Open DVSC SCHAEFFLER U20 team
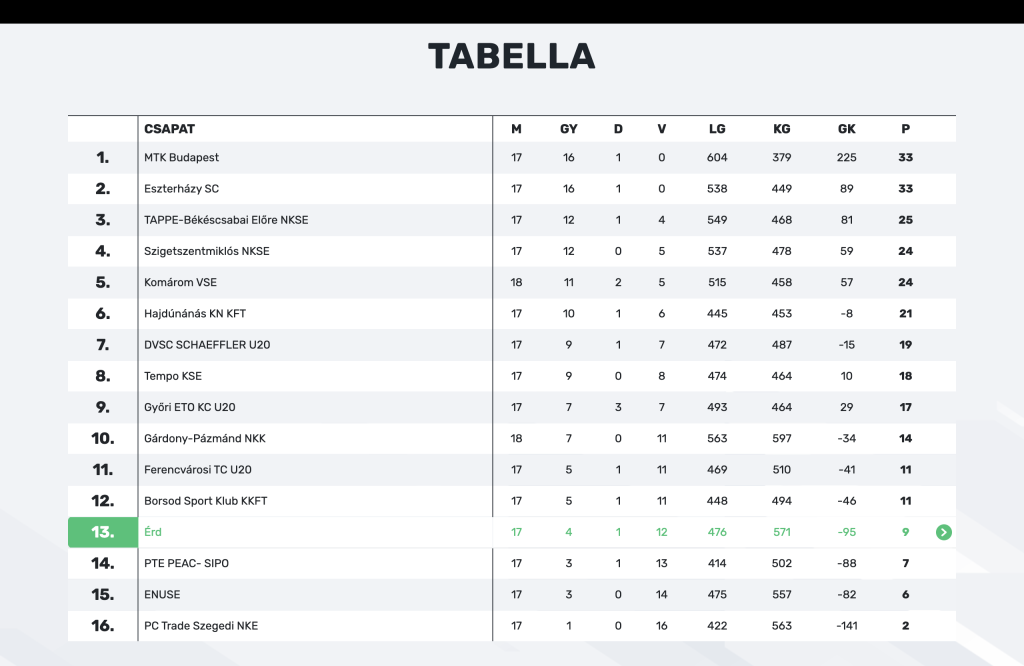This screenshot has height=666, width=1024. point(207,345)
